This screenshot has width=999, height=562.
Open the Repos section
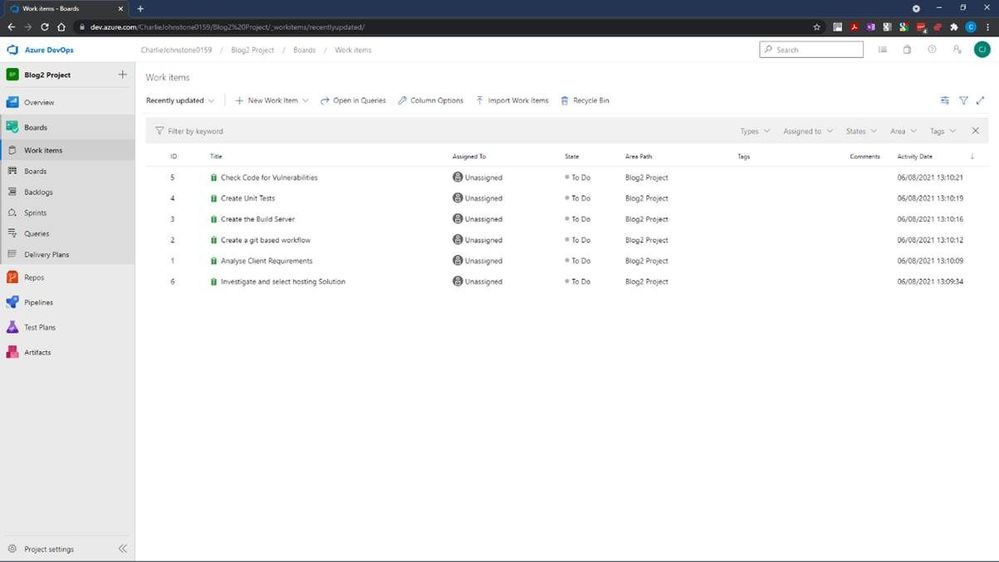pos(34,277)
